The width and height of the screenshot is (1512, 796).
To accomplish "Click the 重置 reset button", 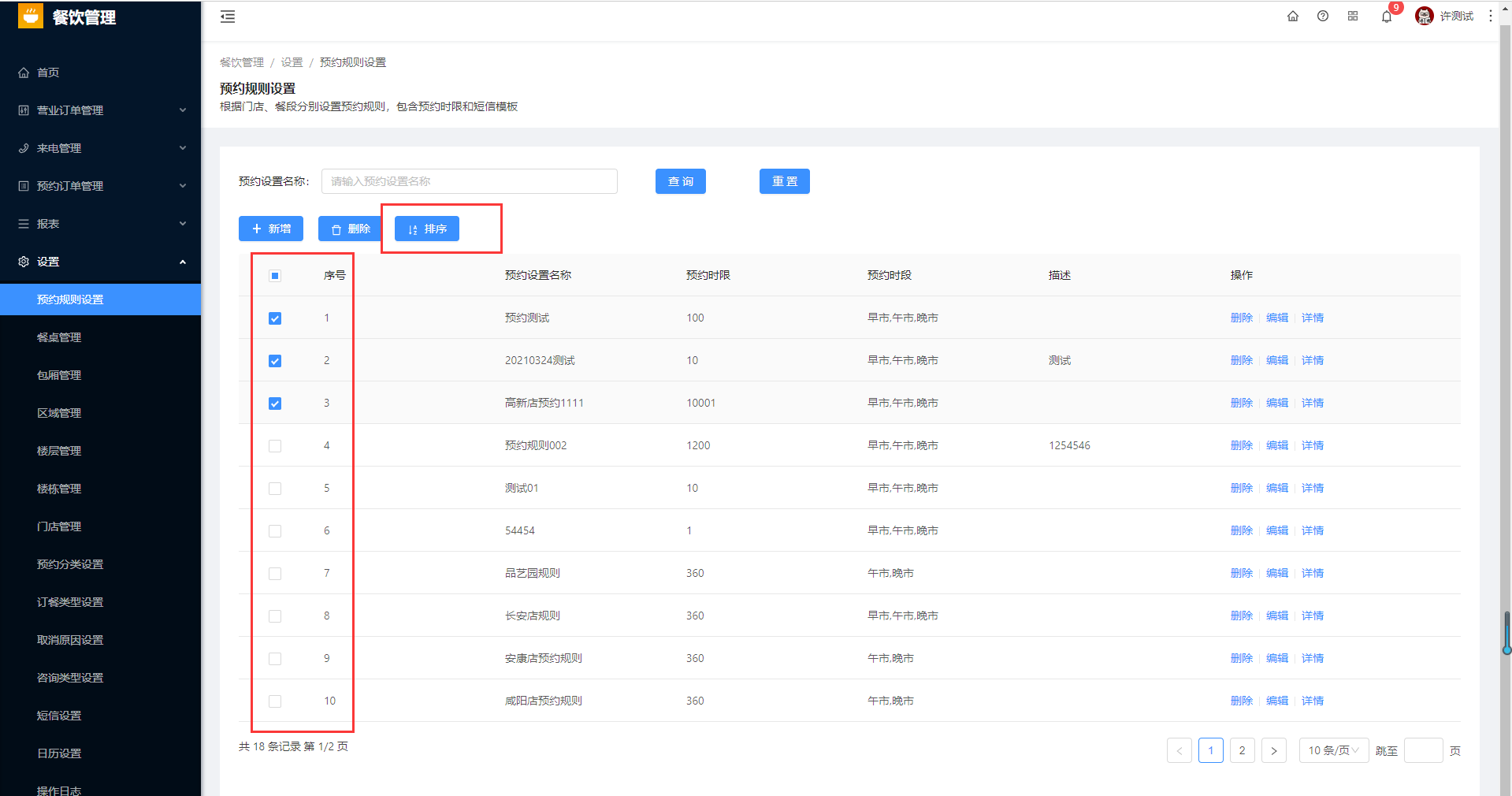I will point(785,181).
